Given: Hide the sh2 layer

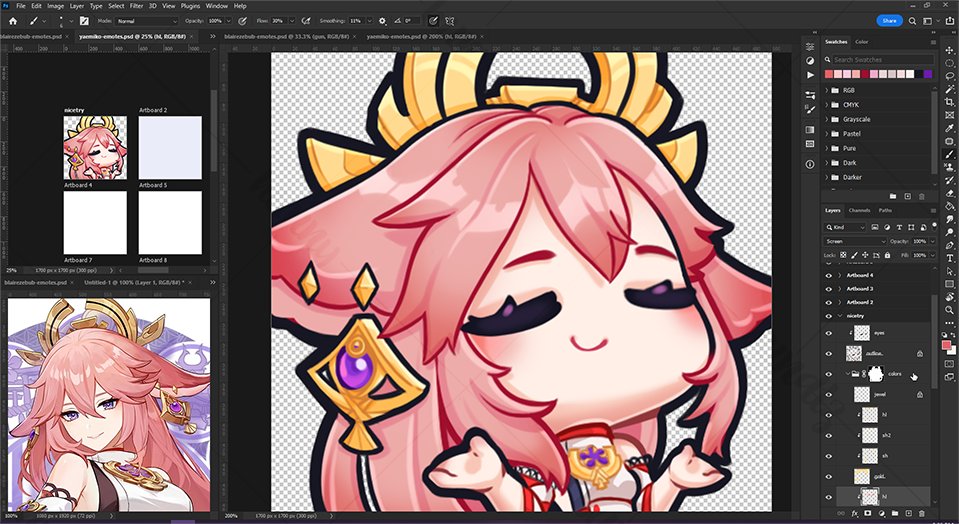Looking at the screenshot, I should (x=829, y=436).
